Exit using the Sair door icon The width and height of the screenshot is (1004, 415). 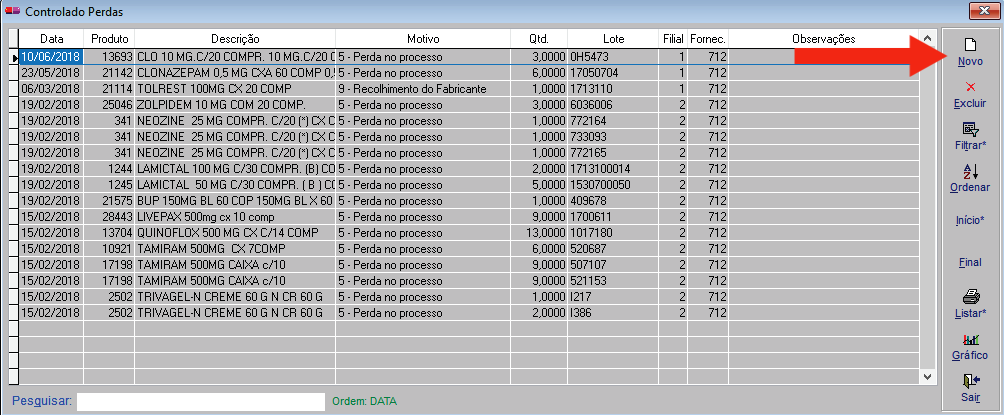coord(969,381)
